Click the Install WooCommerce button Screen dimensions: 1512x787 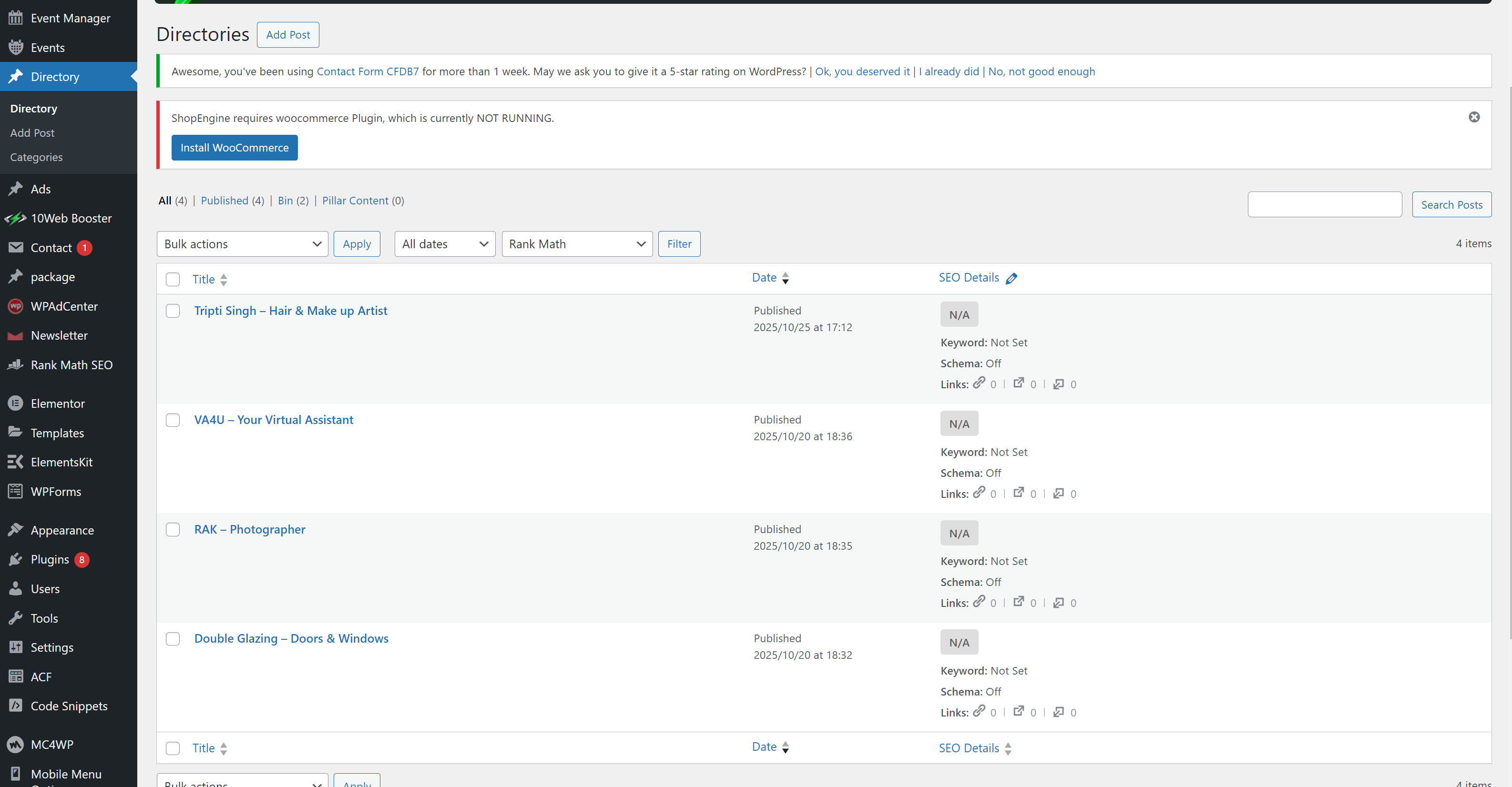tap(234, 147)
